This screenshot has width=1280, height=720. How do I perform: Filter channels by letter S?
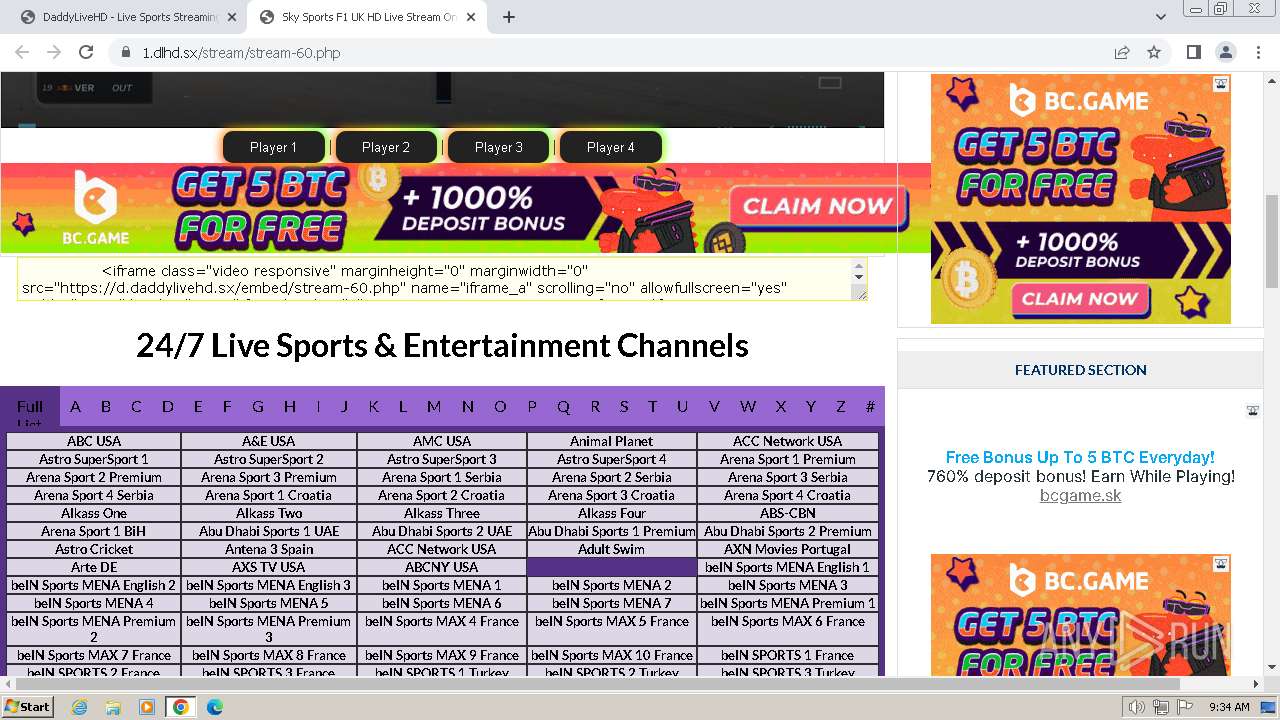coord(624,406)
